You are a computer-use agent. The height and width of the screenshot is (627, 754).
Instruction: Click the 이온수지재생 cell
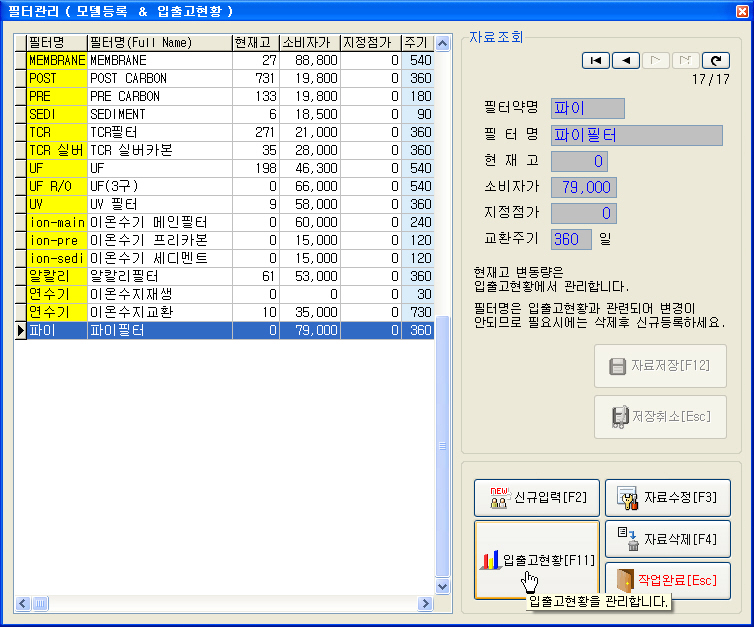click(160, 294)
